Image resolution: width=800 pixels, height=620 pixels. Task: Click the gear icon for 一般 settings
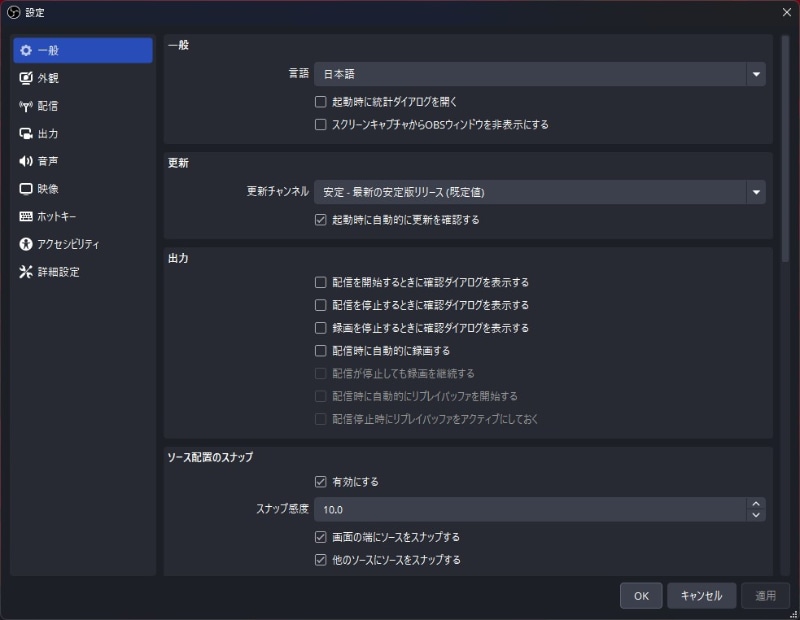[26, 50]
